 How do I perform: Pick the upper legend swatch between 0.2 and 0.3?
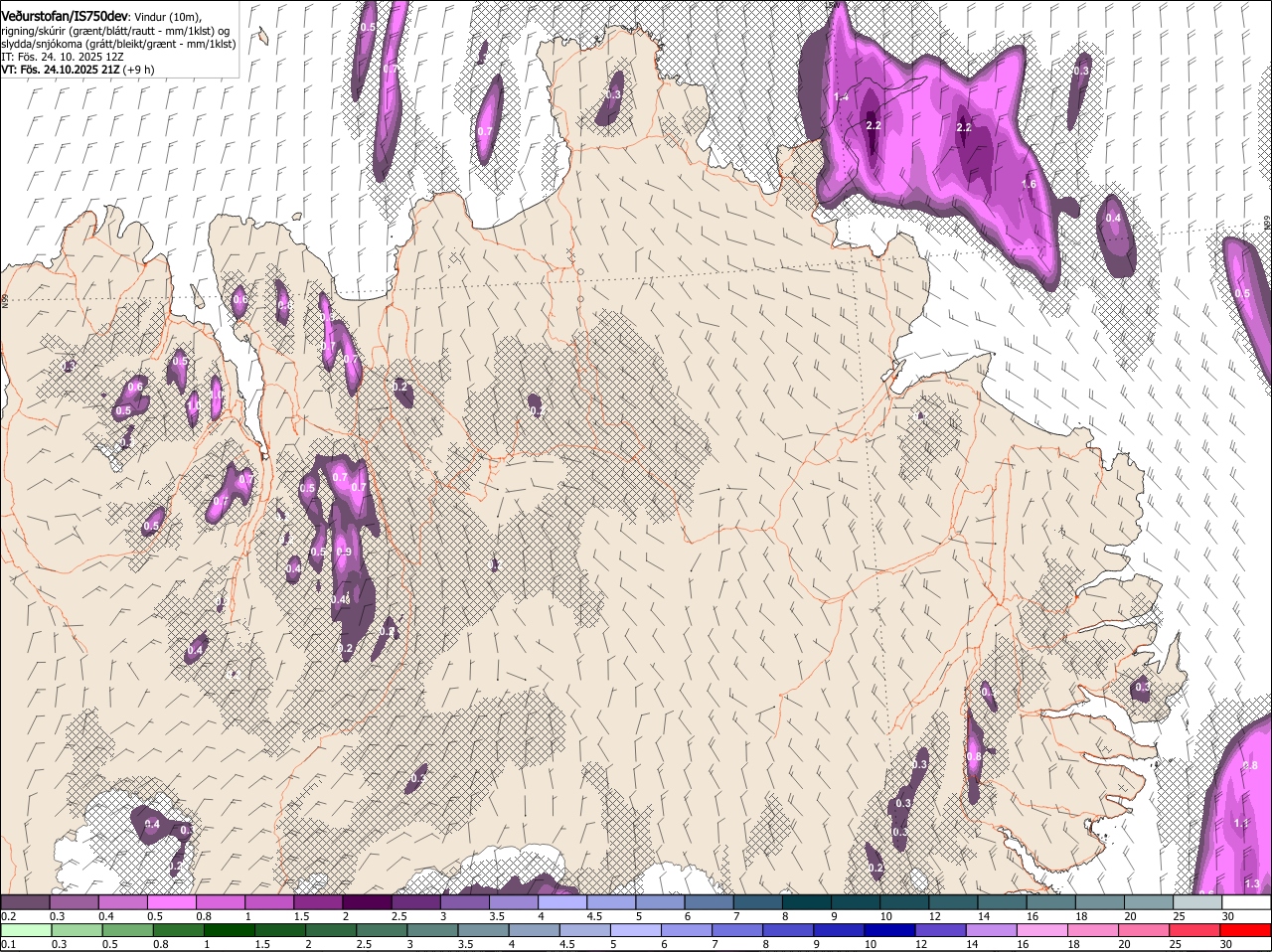[x=25, y=901]
